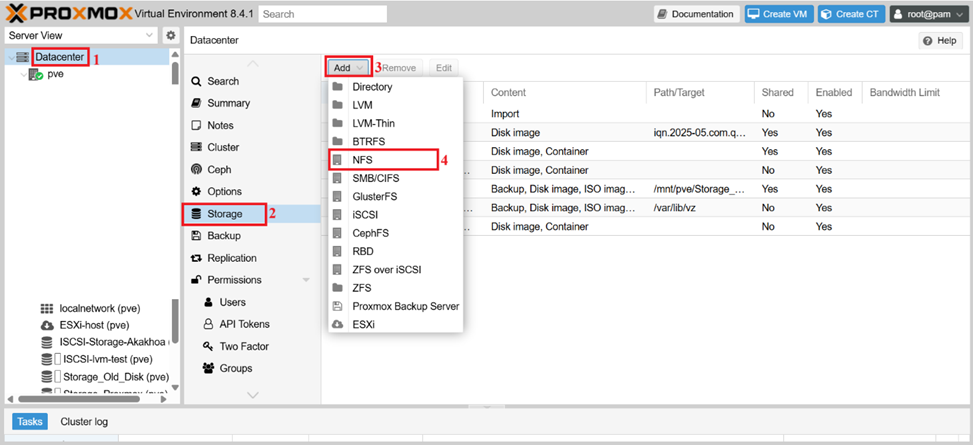Sort by the Enabled column header
Screen dimensions: 973x445
coord(833,92)
